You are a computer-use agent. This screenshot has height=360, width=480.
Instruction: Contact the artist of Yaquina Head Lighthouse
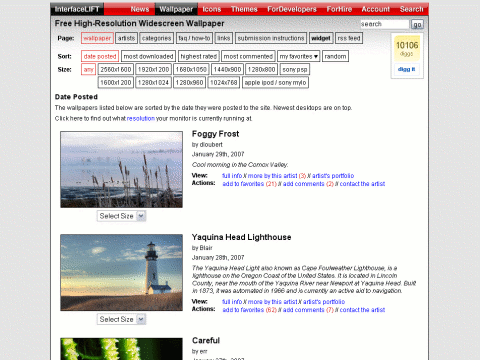pos(362,310)
